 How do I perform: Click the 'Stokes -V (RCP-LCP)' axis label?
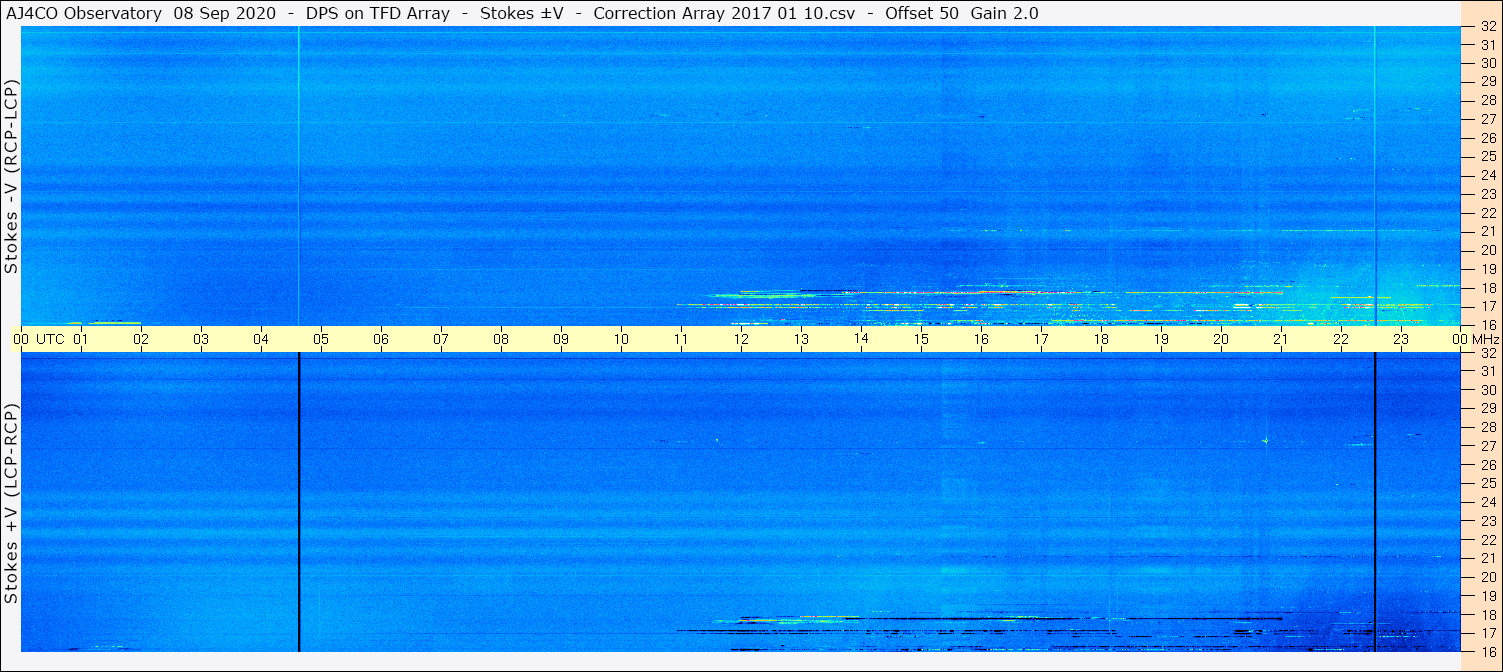(12, 176)
